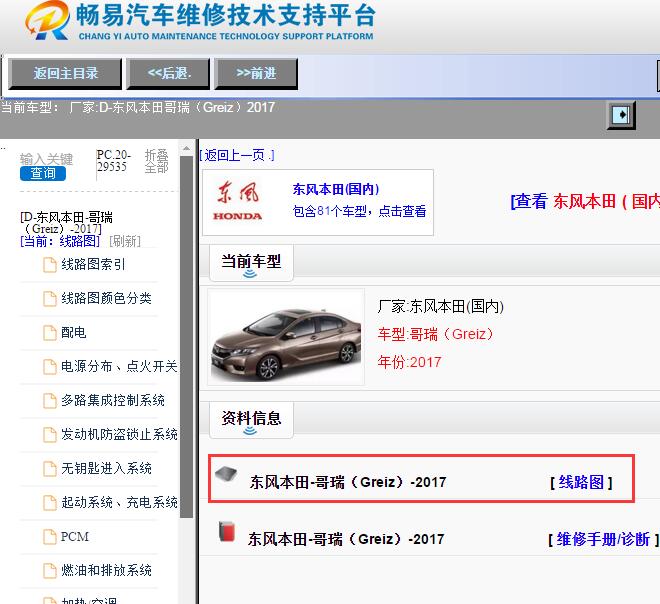Open the 线路图颜色分类 tree item
Screen dimensions: 660x604
pos(106,298)
